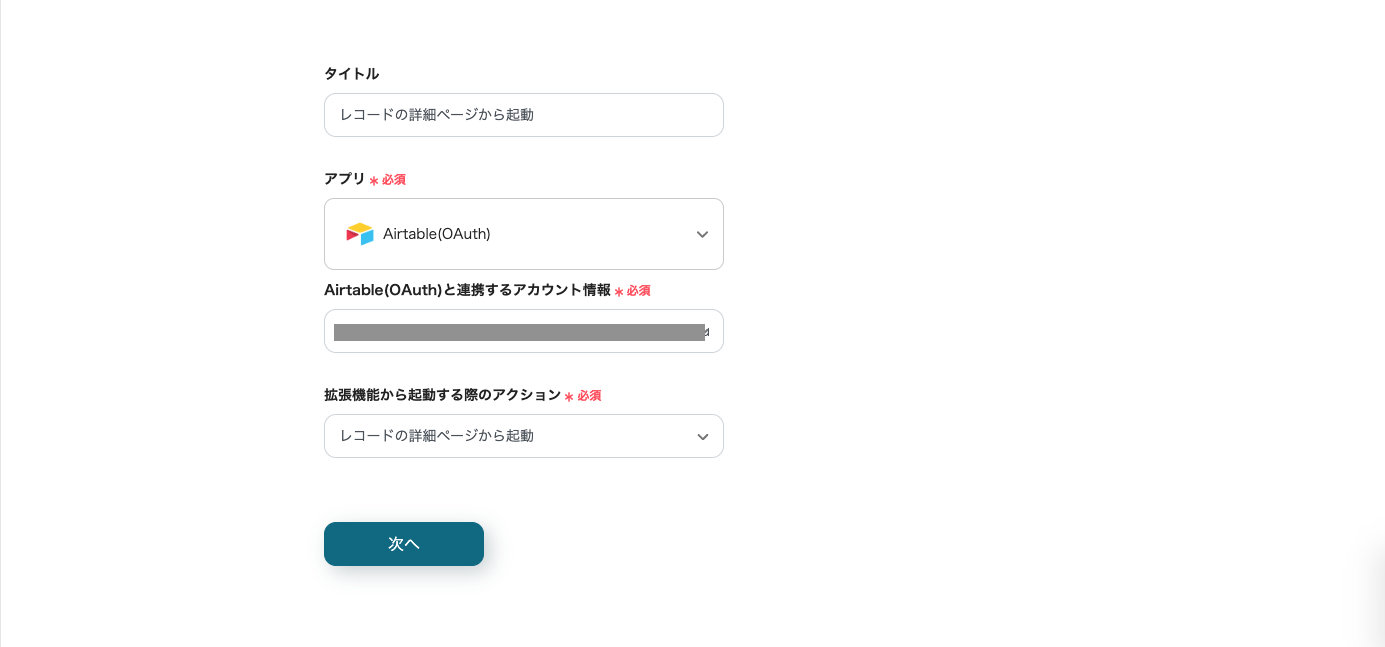Click empty space inside the app selector box
1385x647 pixels.
[x=590, y=234]
